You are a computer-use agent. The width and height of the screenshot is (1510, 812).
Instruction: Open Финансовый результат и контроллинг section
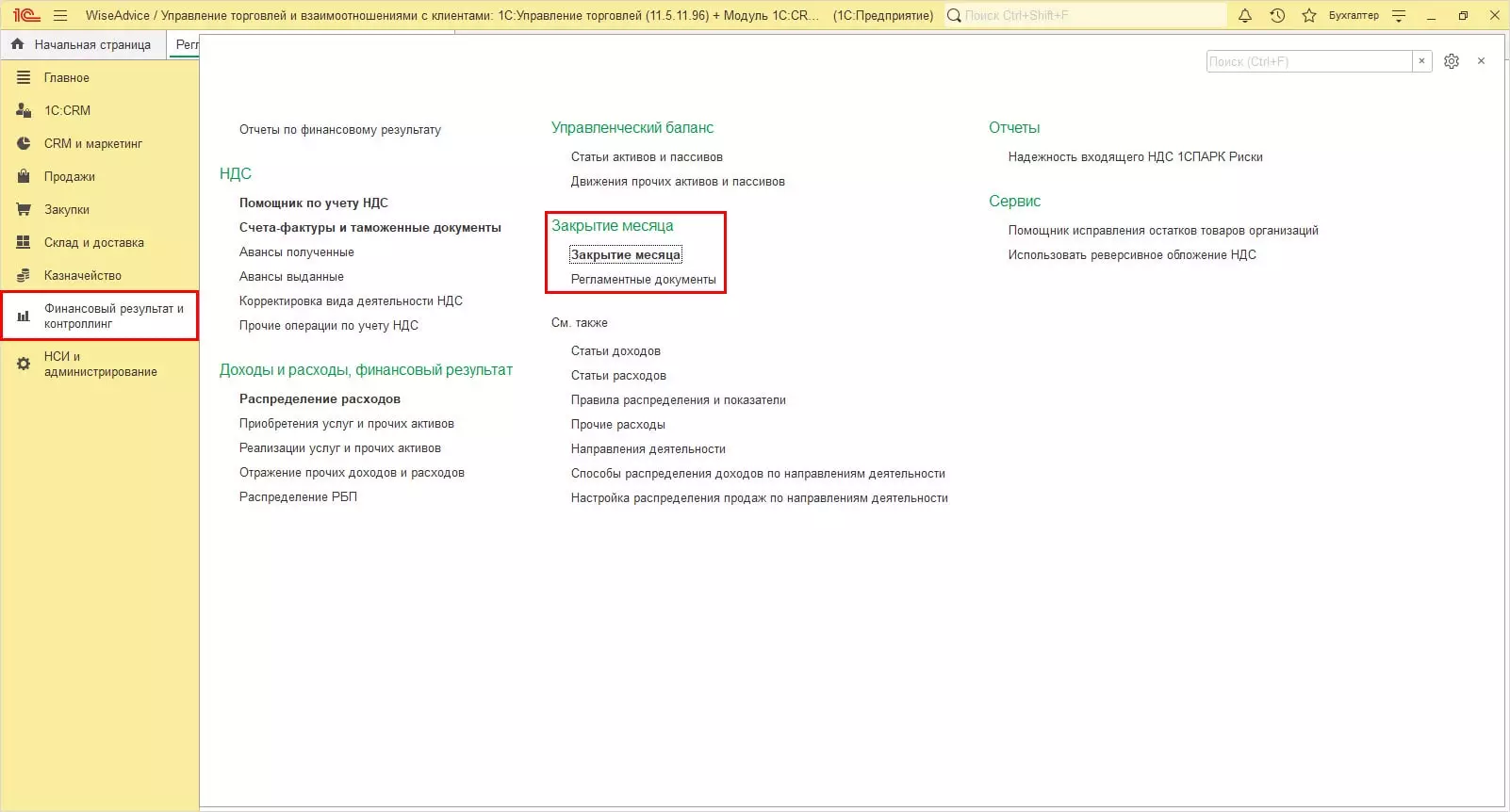click(100, 316)
